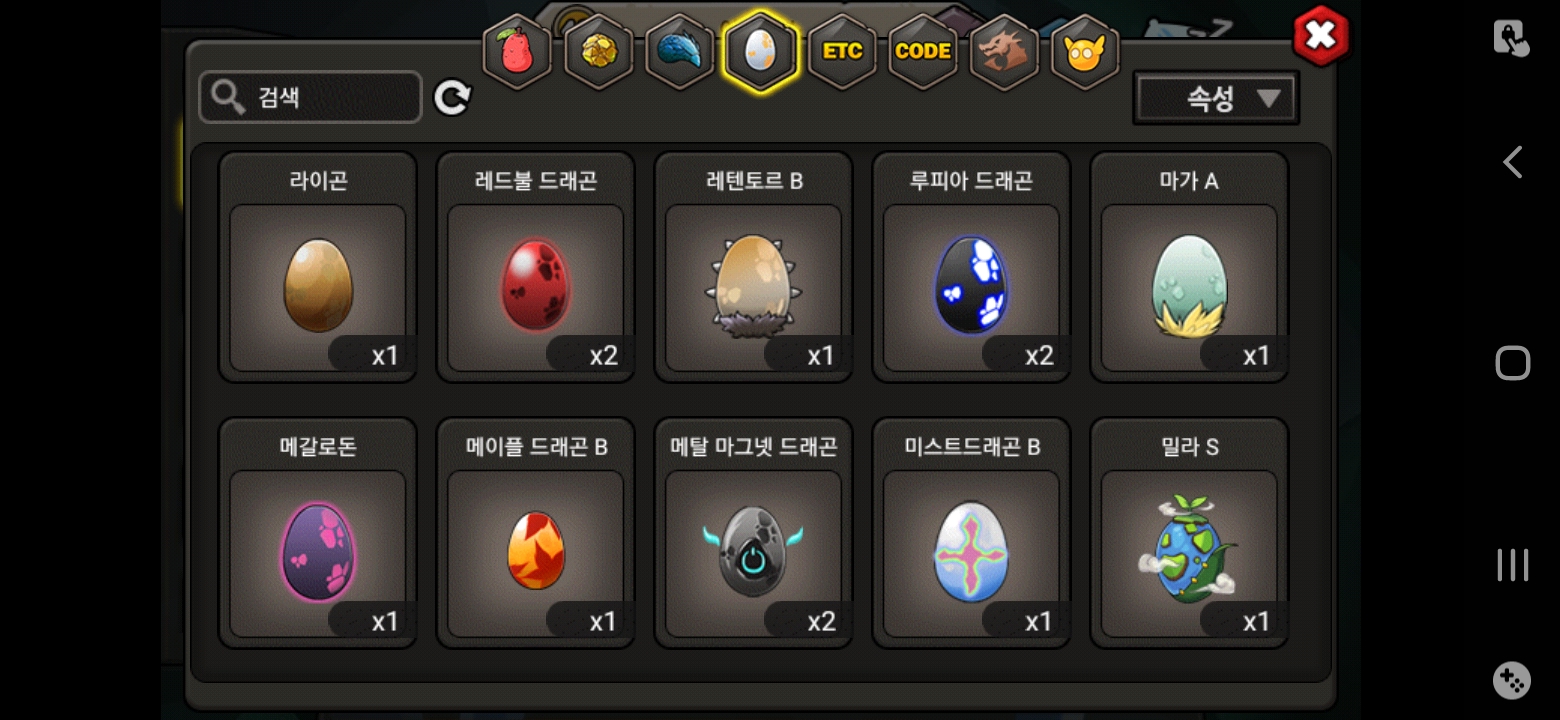Viewport: 1560px width, 720px height.
Task: Select the 메탈 마그넷 드래곤 egg
Action: point(754,533)
